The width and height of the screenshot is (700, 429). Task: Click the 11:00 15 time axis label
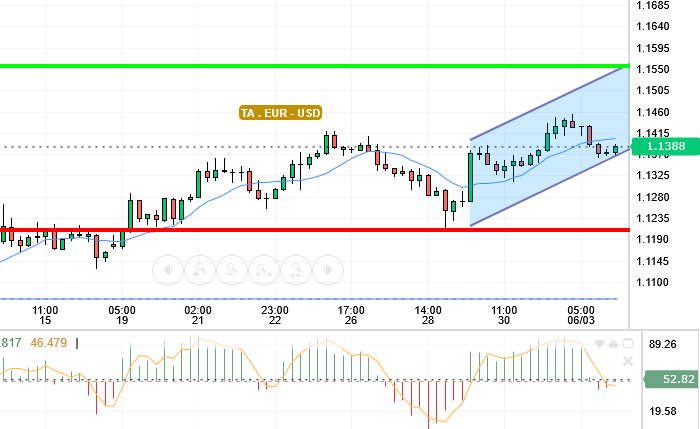tap(45, 315)
